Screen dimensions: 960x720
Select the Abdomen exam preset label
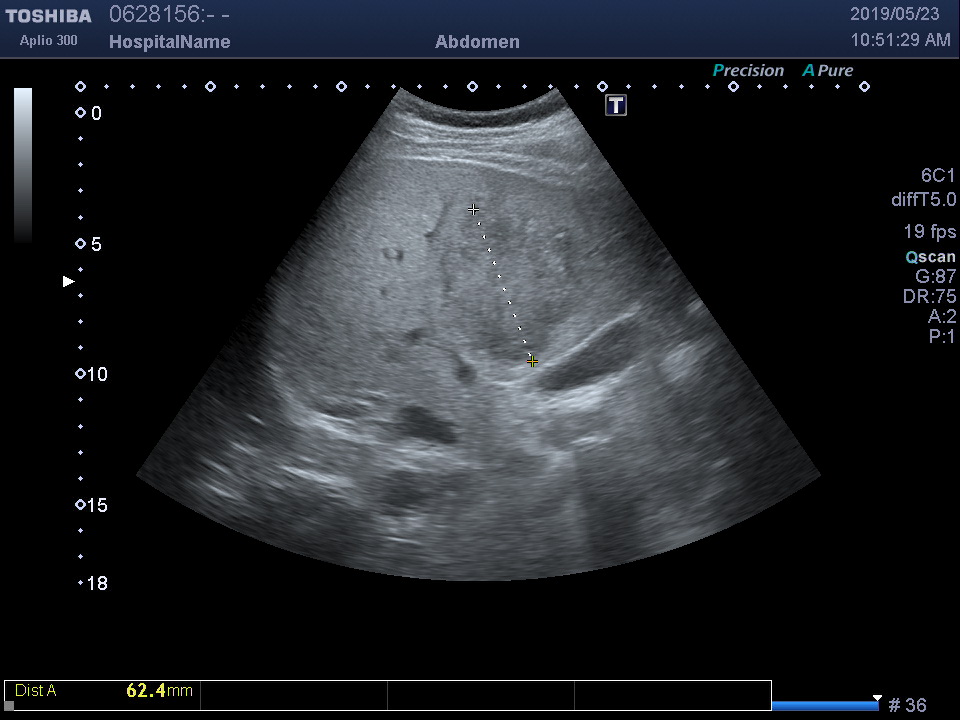pos(477,42)
